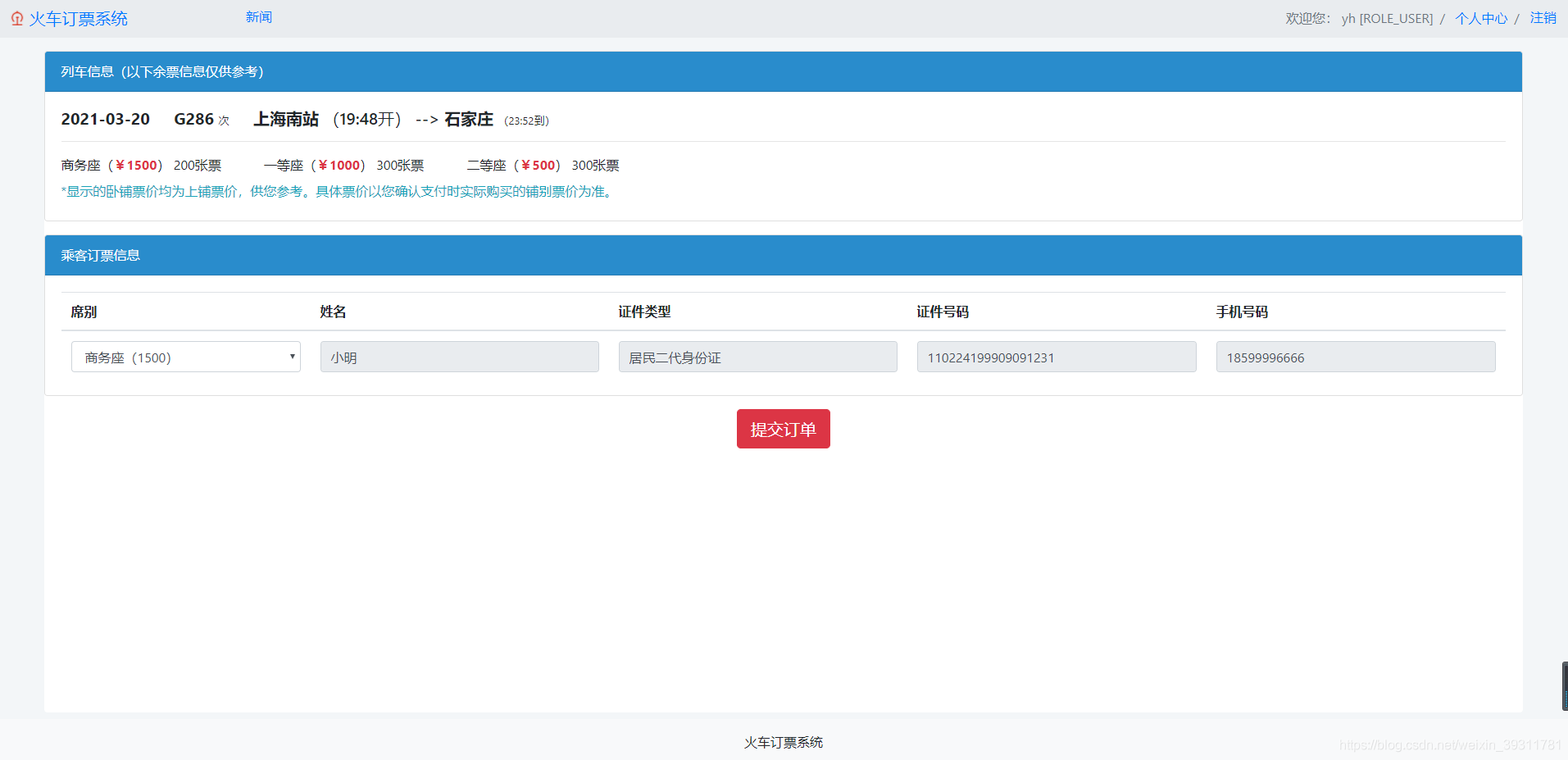1568x760 pixels.
Task: Click the footer text 火车订票系统
Action: pos(784,742)
